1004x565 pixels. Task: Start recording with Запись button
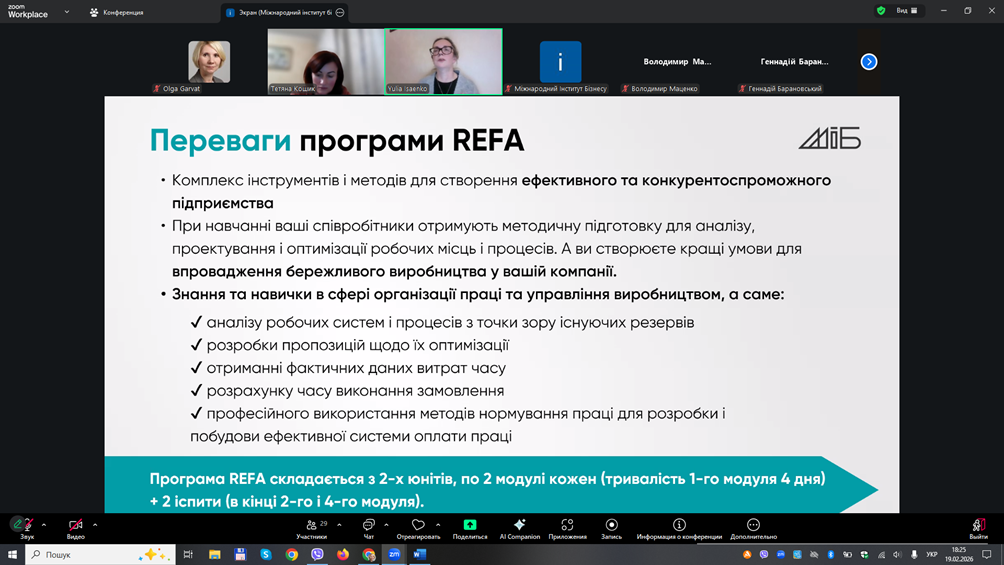[x=611, y=527]
